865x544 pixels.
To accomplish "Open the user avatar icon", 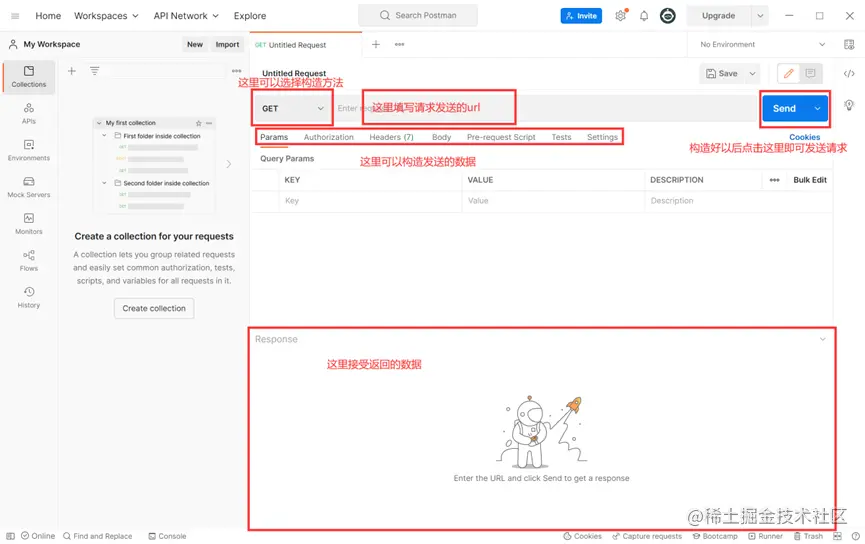I will [668, 15].
